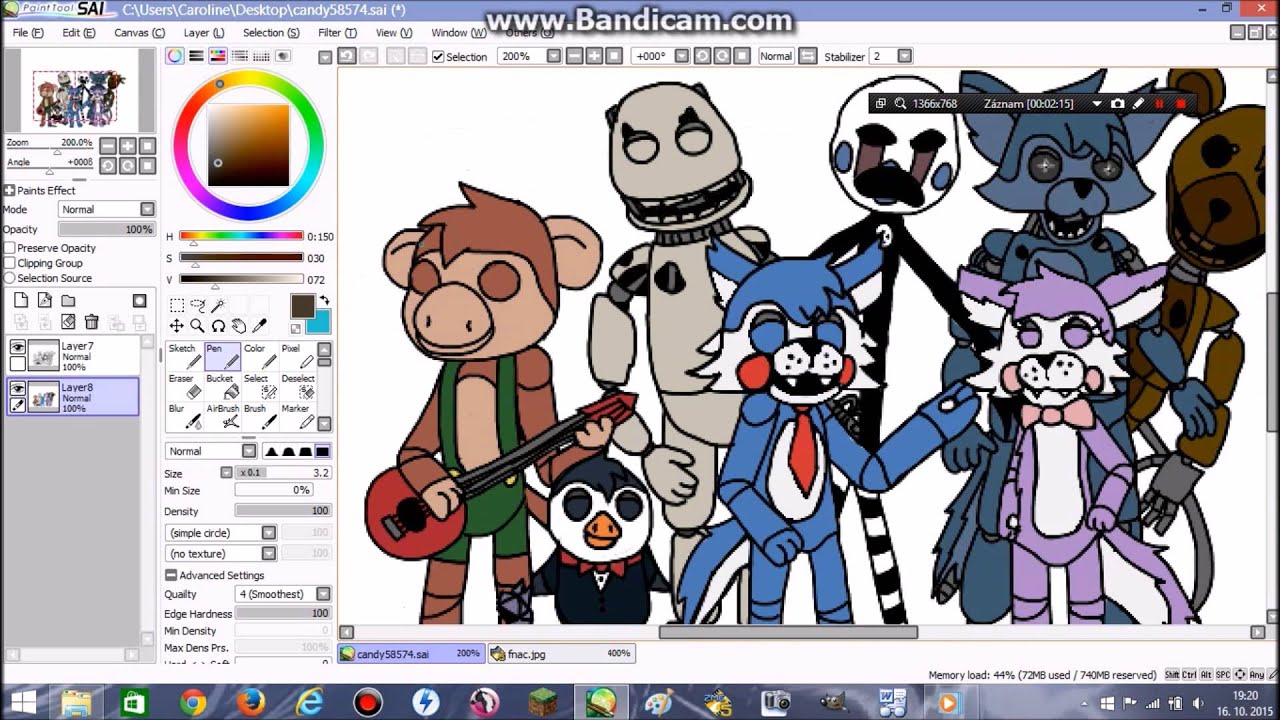
Task: Choose the lasso selection tool
Action: pos(198,305)
